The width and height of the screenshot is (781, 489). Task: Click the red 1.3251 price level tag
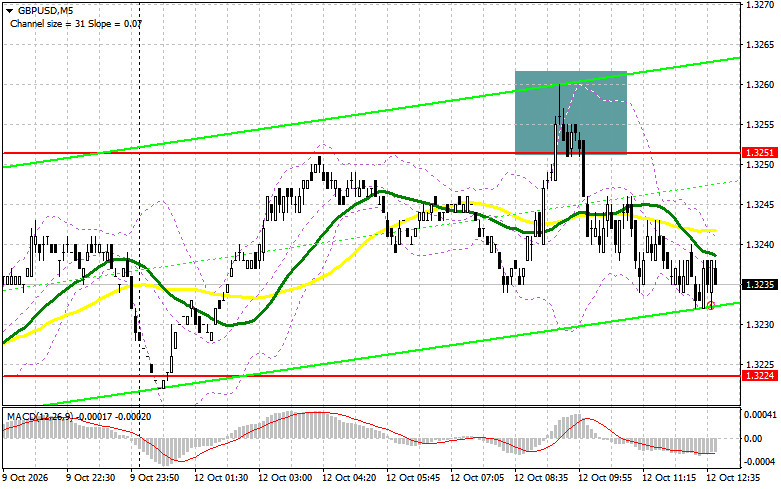(760, 152)
